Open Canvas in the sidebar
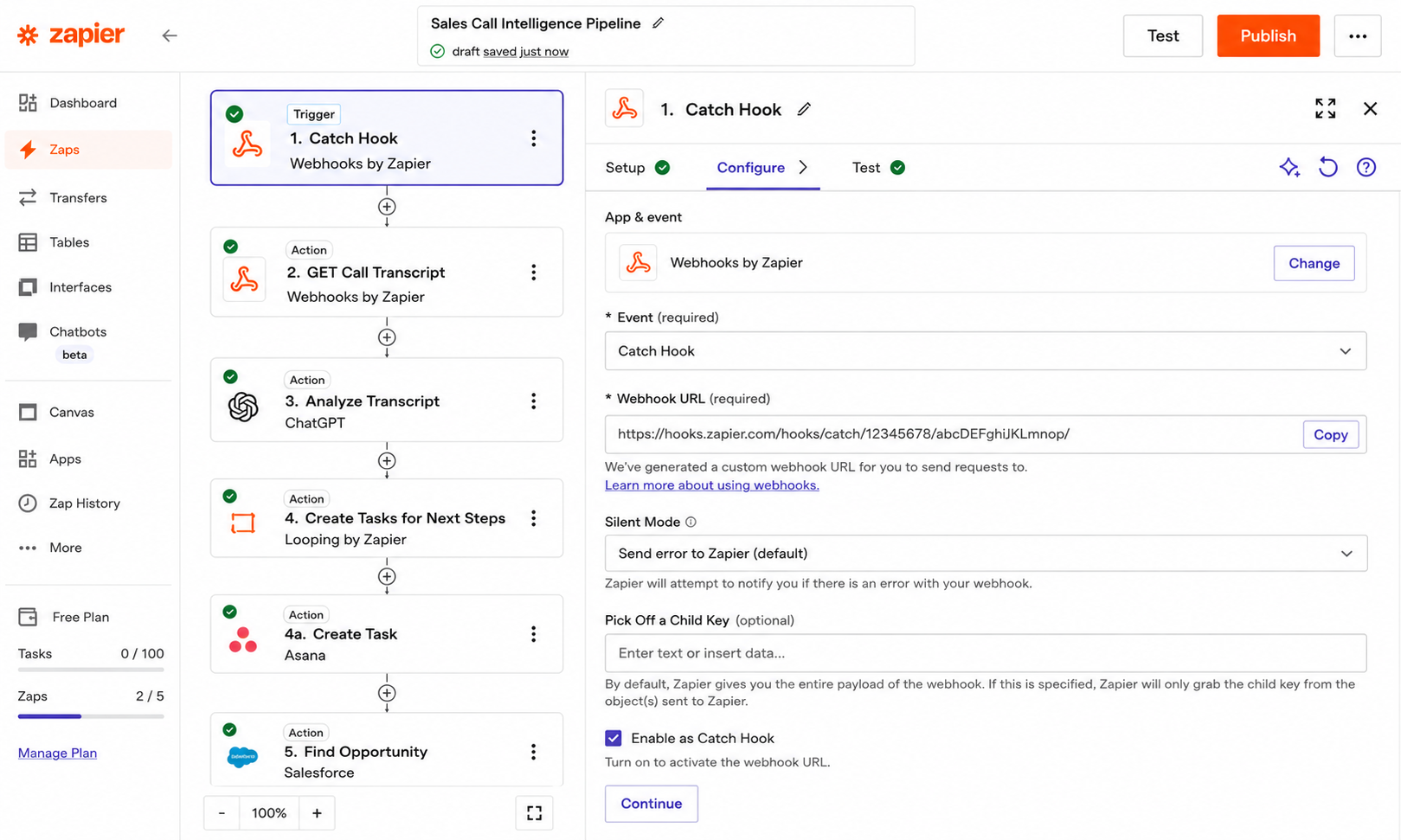 pos(87,412)
